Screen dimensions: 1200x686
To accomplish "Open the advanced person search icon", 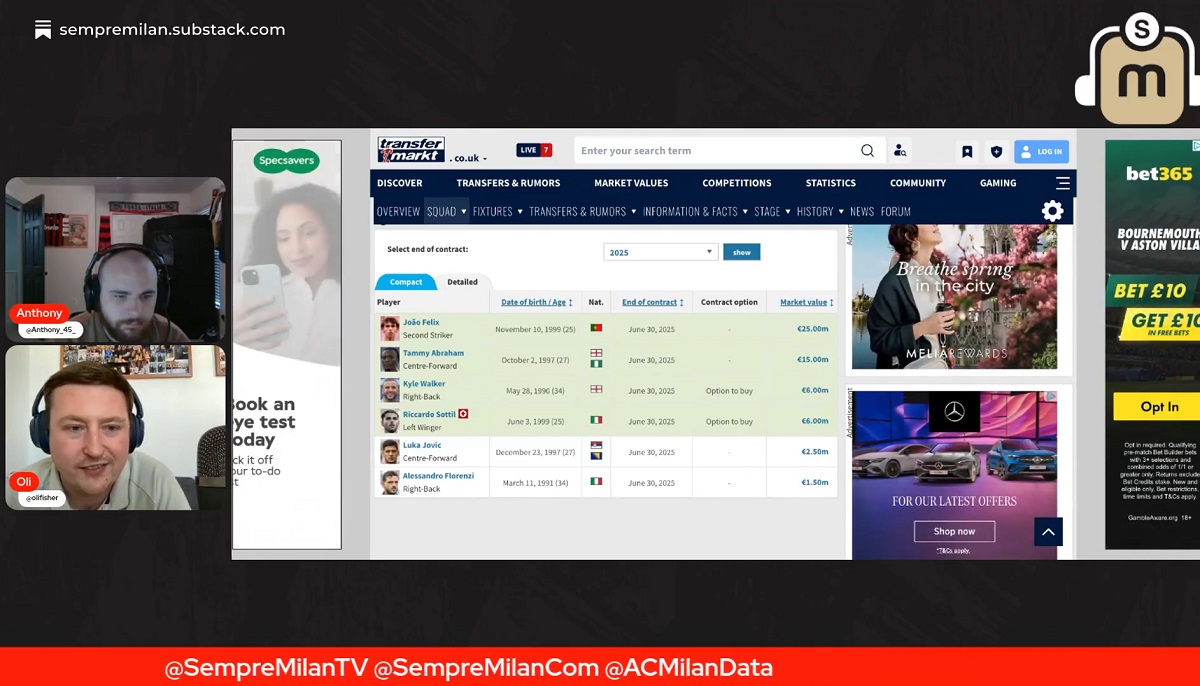I will pos(900,151).
